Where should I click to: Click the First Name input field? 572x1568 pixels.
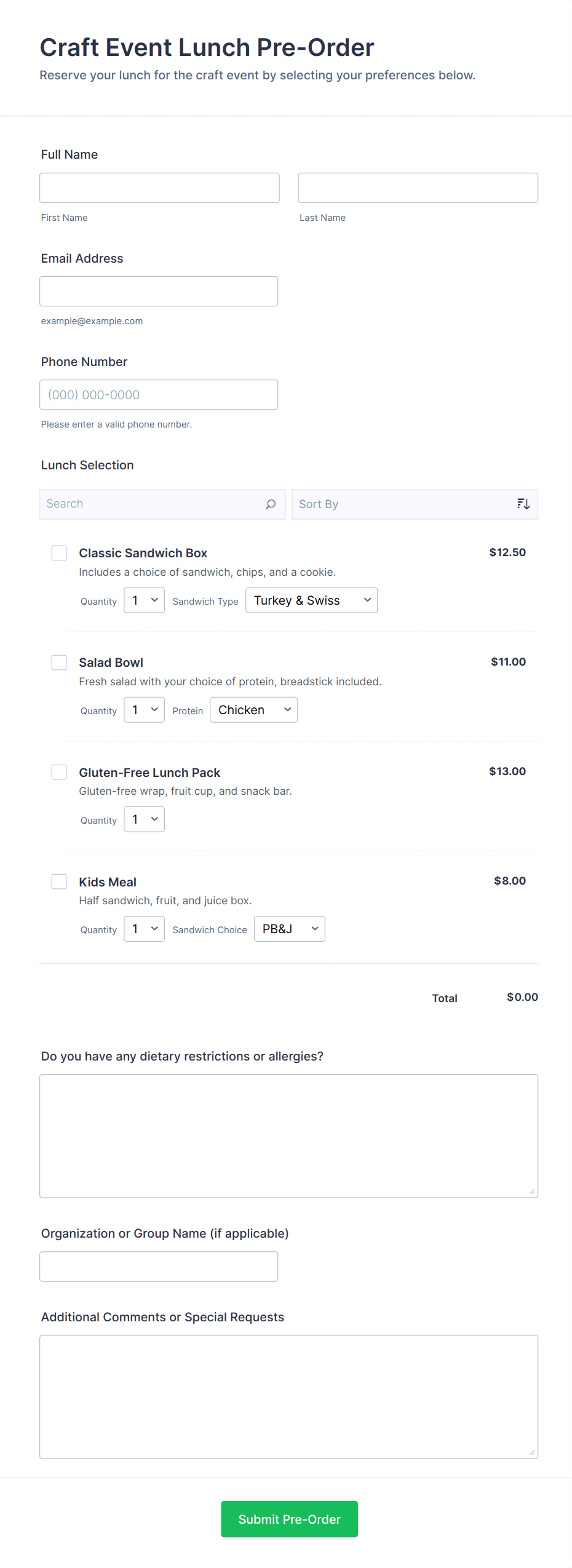[159, 188]
